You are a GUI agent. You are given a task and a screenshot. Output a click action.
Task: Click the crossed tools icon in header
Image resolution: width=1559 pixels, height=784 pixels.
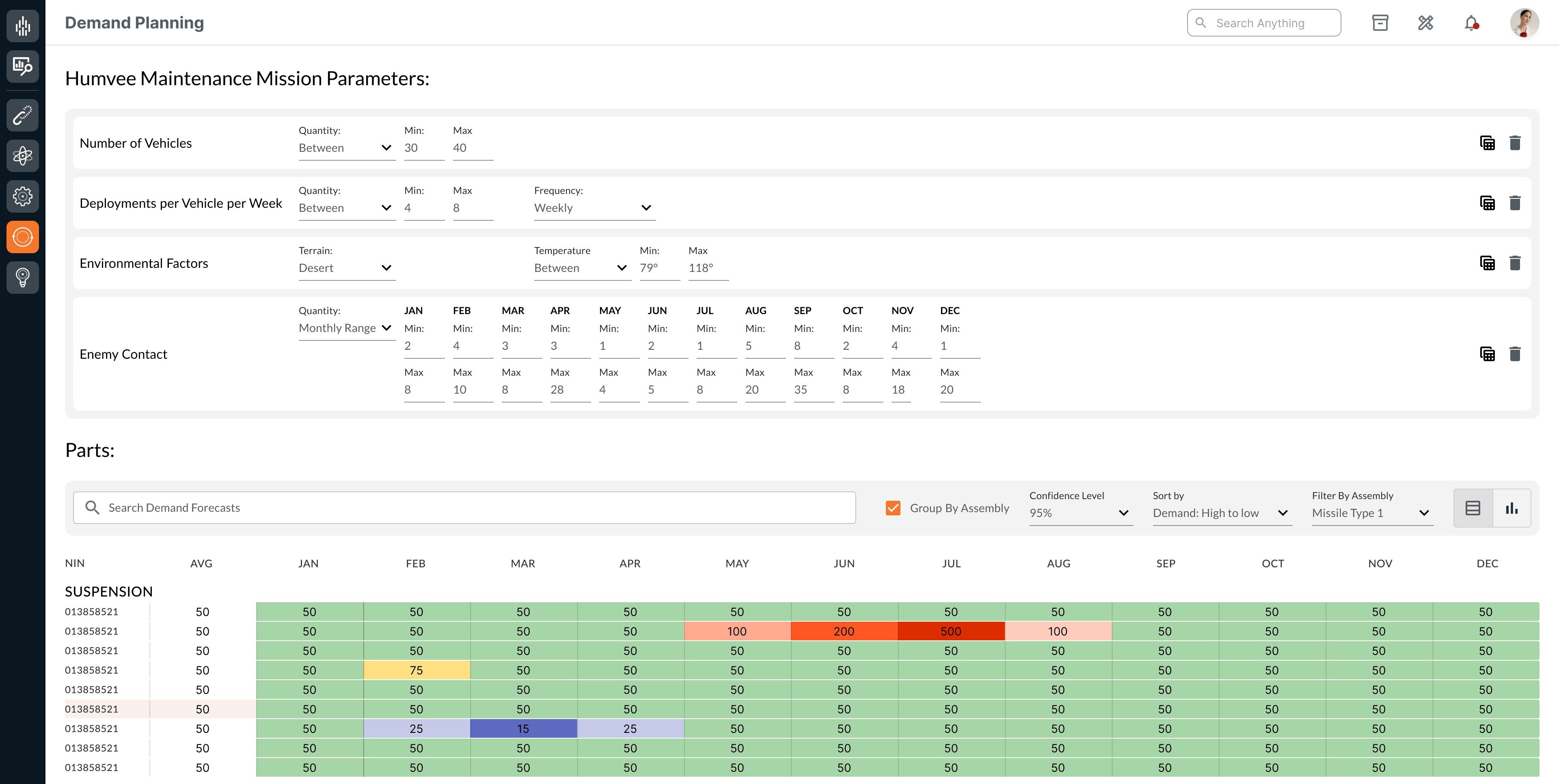pos(1425,23)
